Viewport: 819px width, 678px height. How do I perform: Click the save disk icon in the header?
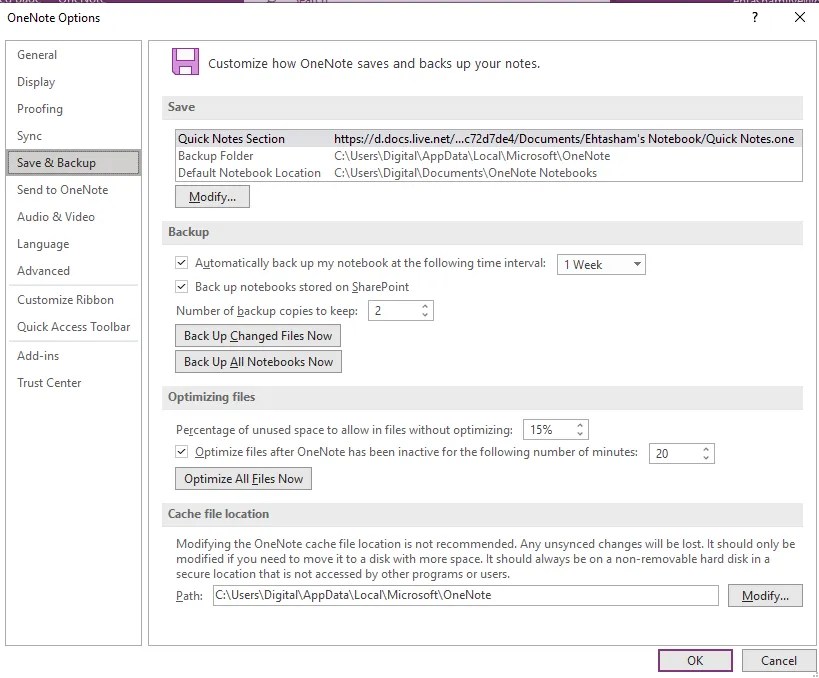[x=187, y=61]
